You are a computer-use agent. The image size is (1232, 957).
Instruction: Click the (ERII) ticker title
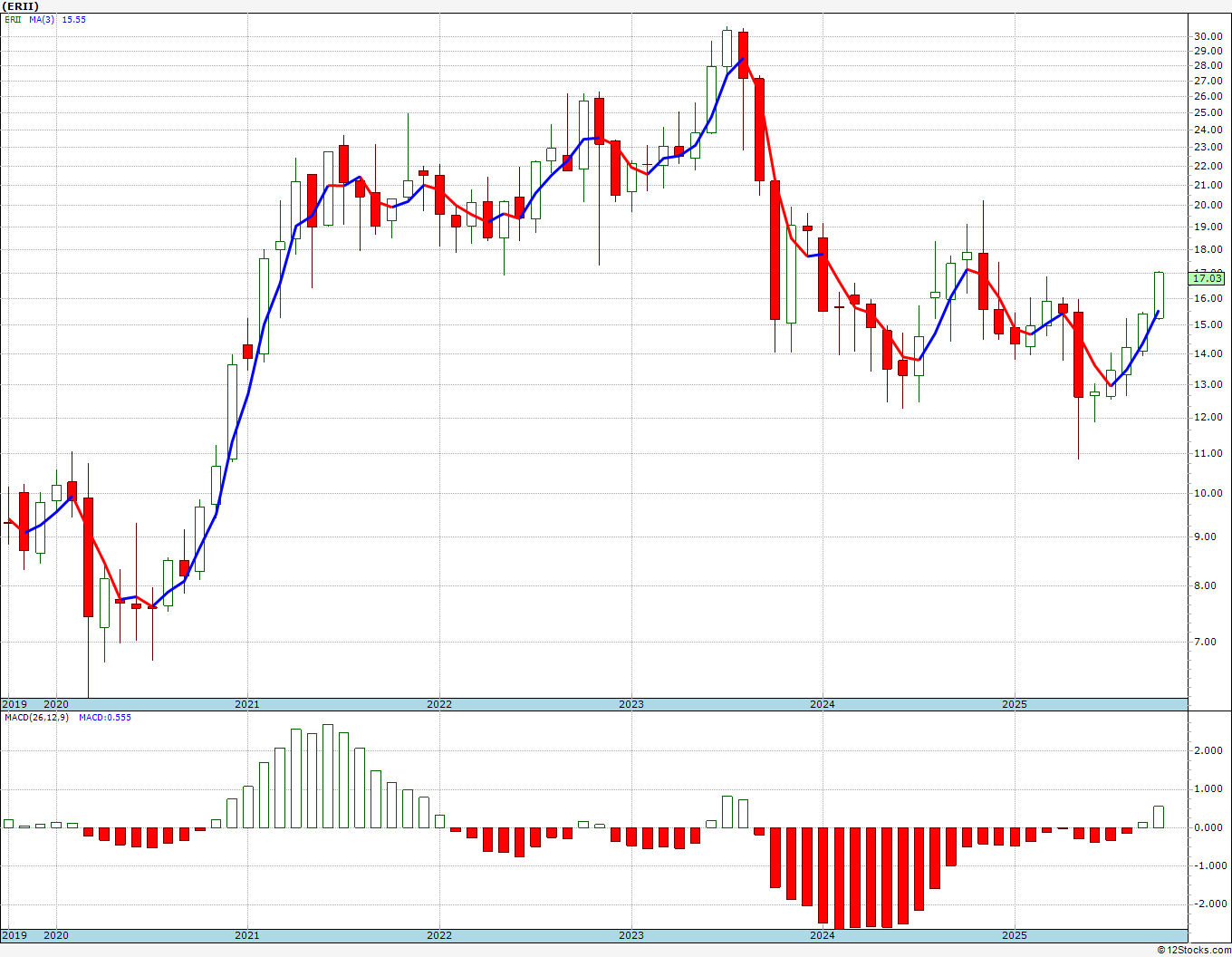coord(21,6)
